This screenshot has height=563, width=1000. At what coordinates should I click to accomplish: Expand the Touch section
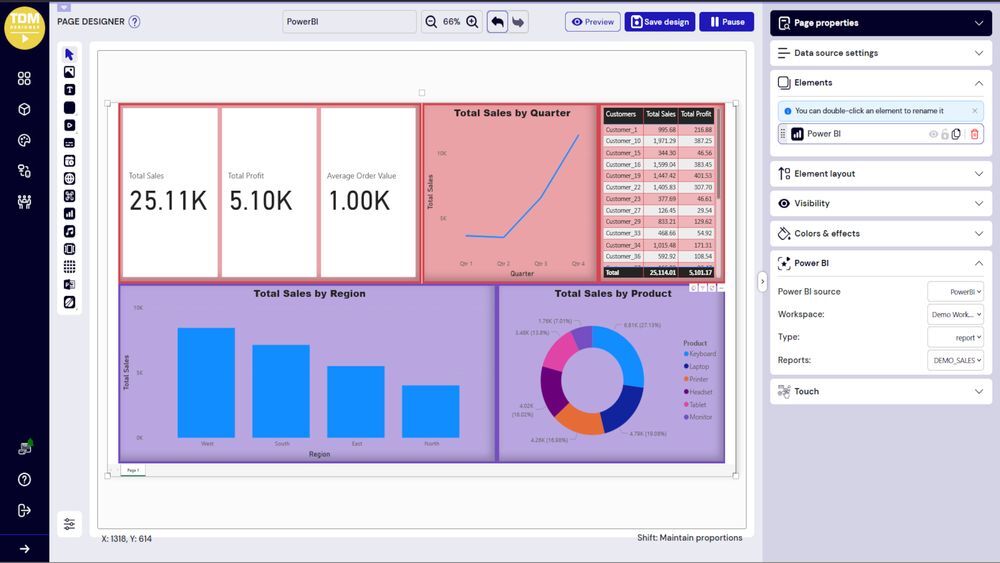881,391
